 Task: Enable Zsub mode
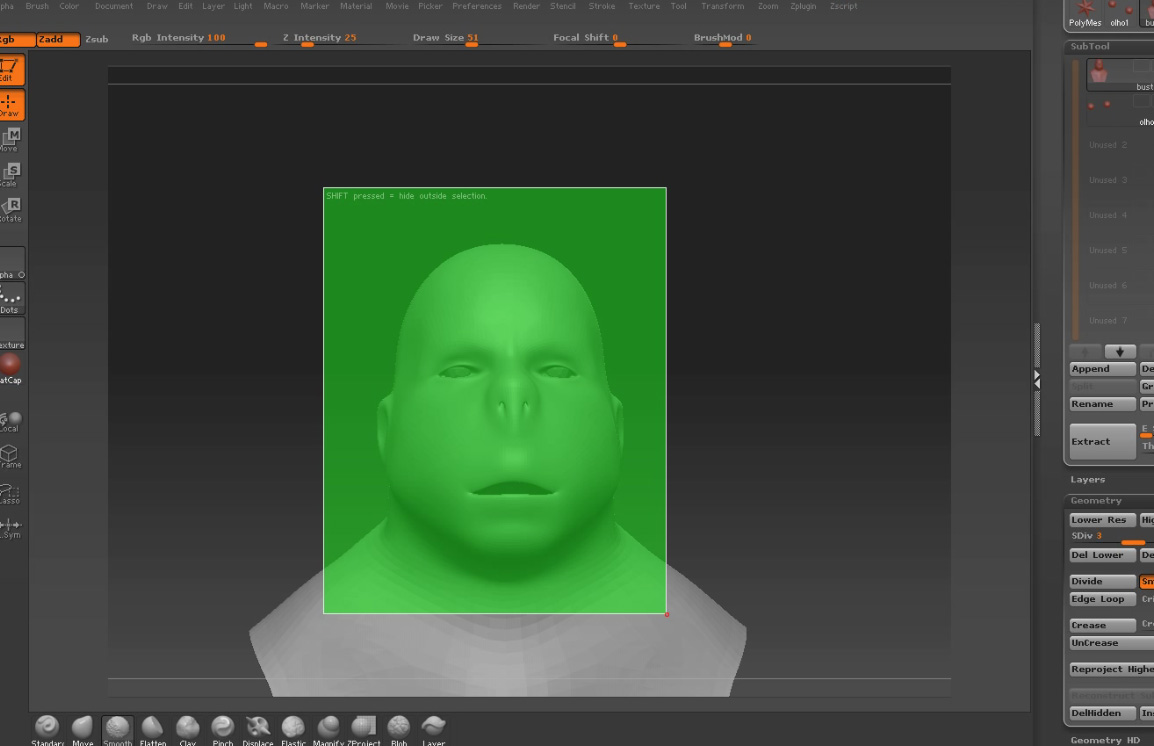97,39
